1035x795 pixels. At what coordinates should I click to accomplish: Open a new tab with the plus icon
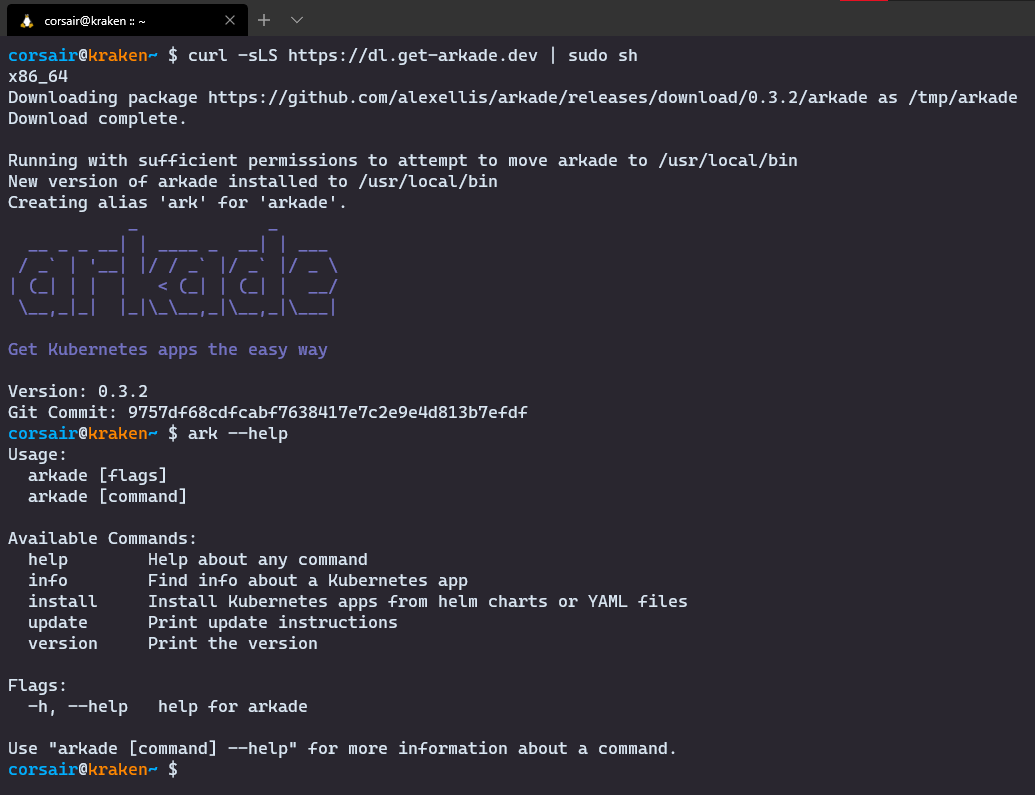264,20
